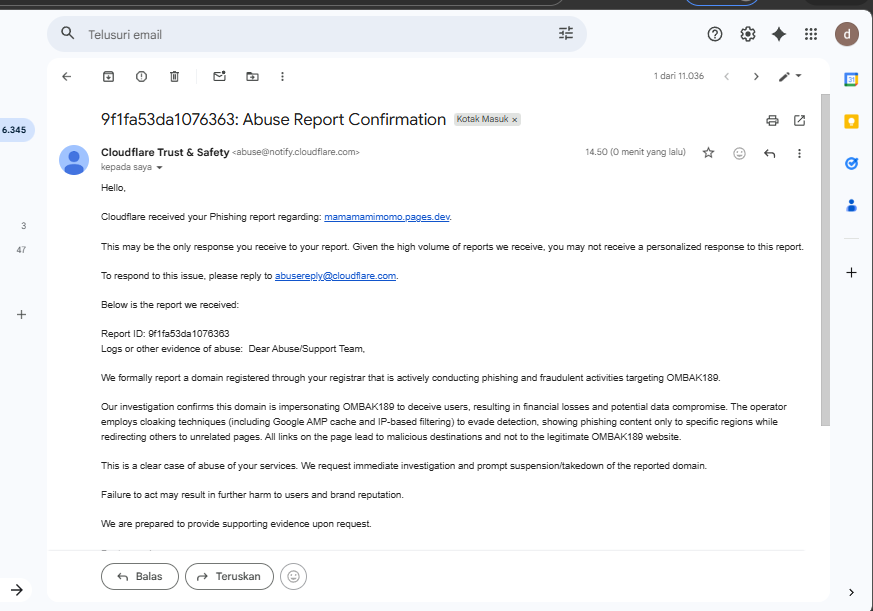Archive this email
873x611 pixels.
pyautogui.click(x=109, y=76)
